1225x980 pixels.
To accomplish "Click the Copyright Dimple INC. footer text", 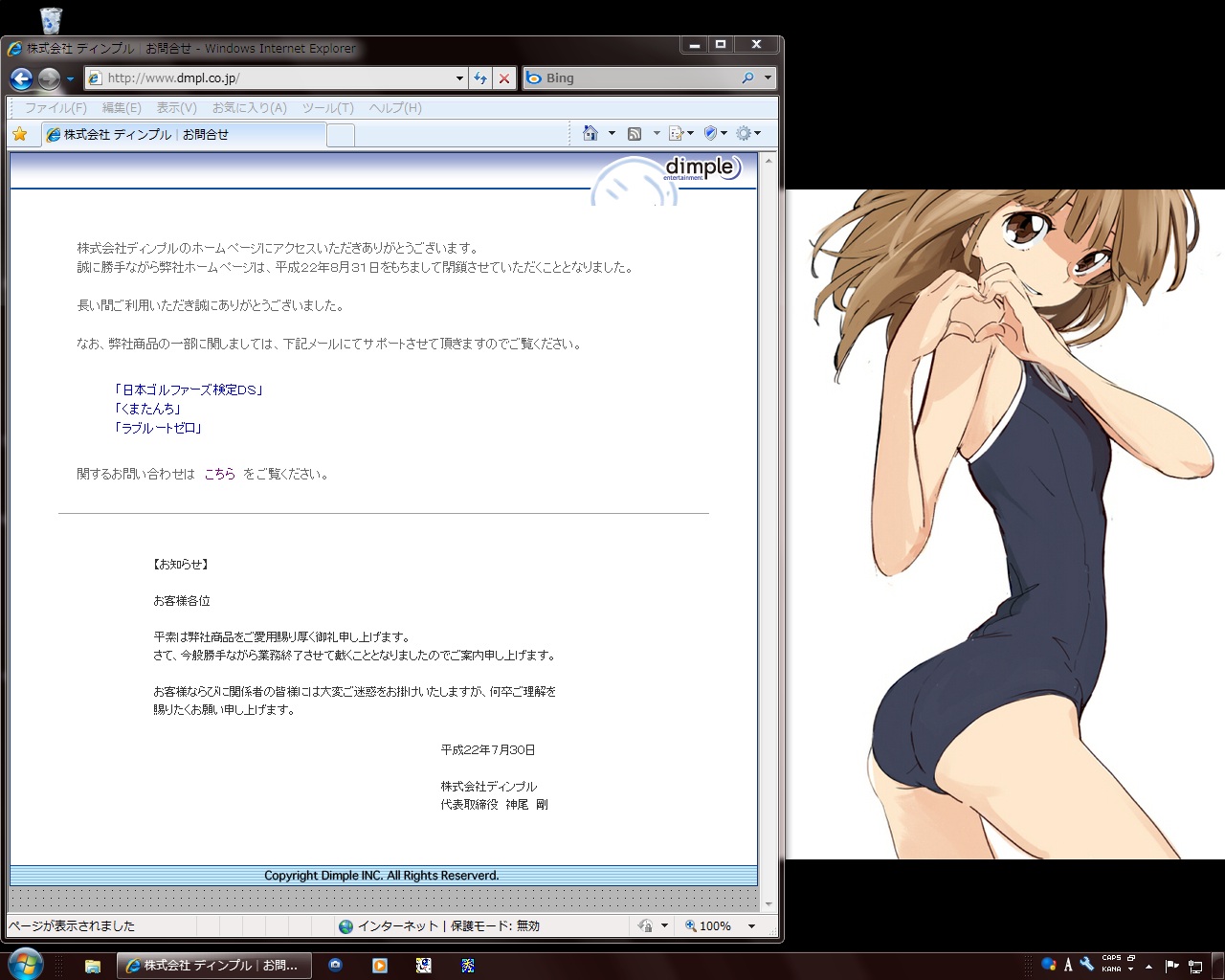I will coord(382,876).
